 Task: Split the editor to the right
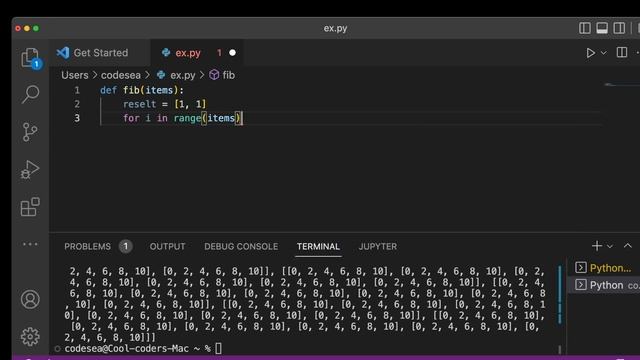(x=622, y=52)
